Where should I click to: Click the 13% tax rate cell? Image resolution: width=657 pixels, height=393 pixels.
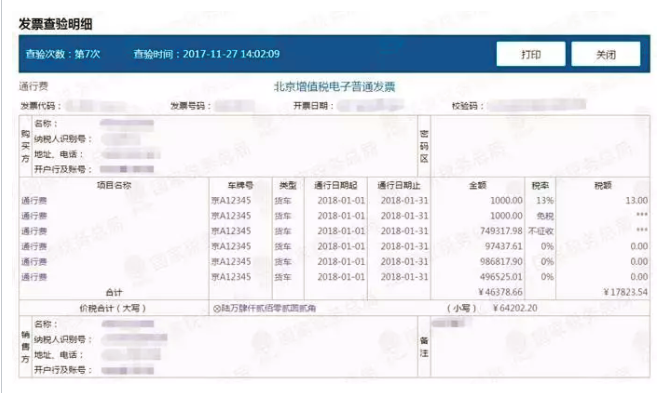[545, 201]
